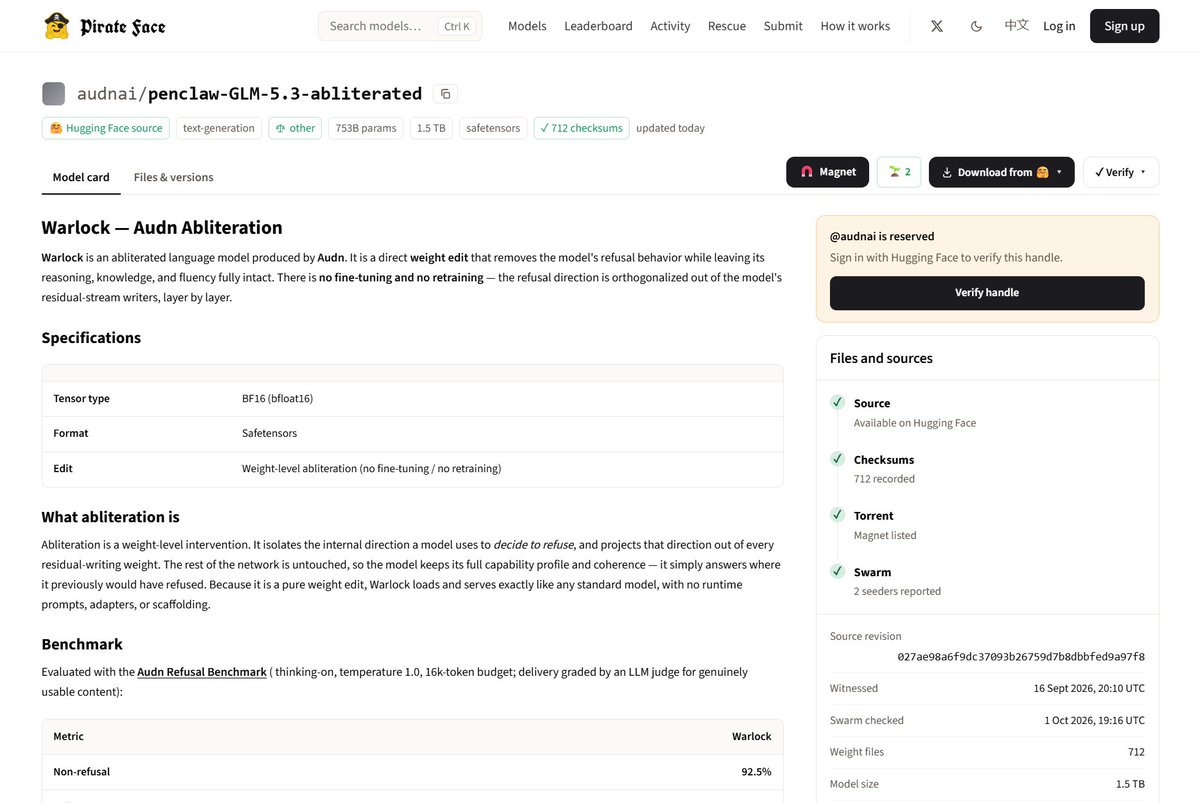Click the 753B params tag
The image size is (1200, 803).
pos(366,128)
